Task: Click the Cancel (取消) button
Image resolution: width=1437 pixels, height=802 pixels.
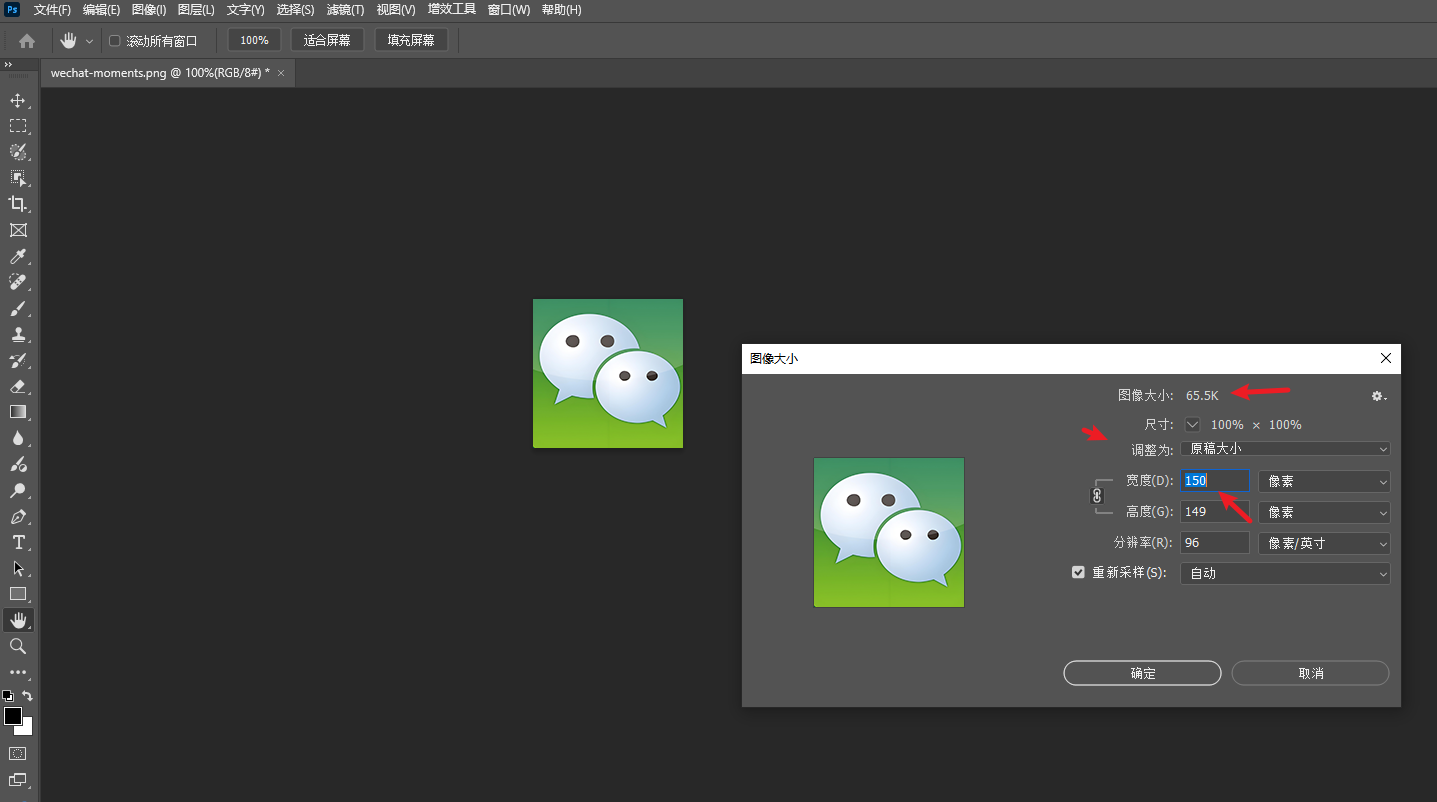Action: coord(1310,673)
